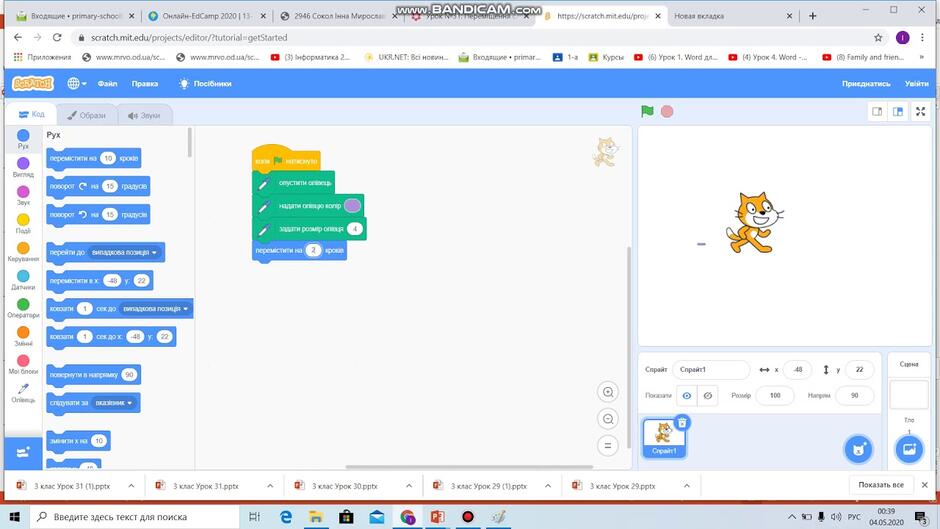Expand options for 3 клас Урок 31 (1).pptx download
Image resolution: width=940 pixels, height=529 pixels.
pyautogui.click(x=131, y=486)
